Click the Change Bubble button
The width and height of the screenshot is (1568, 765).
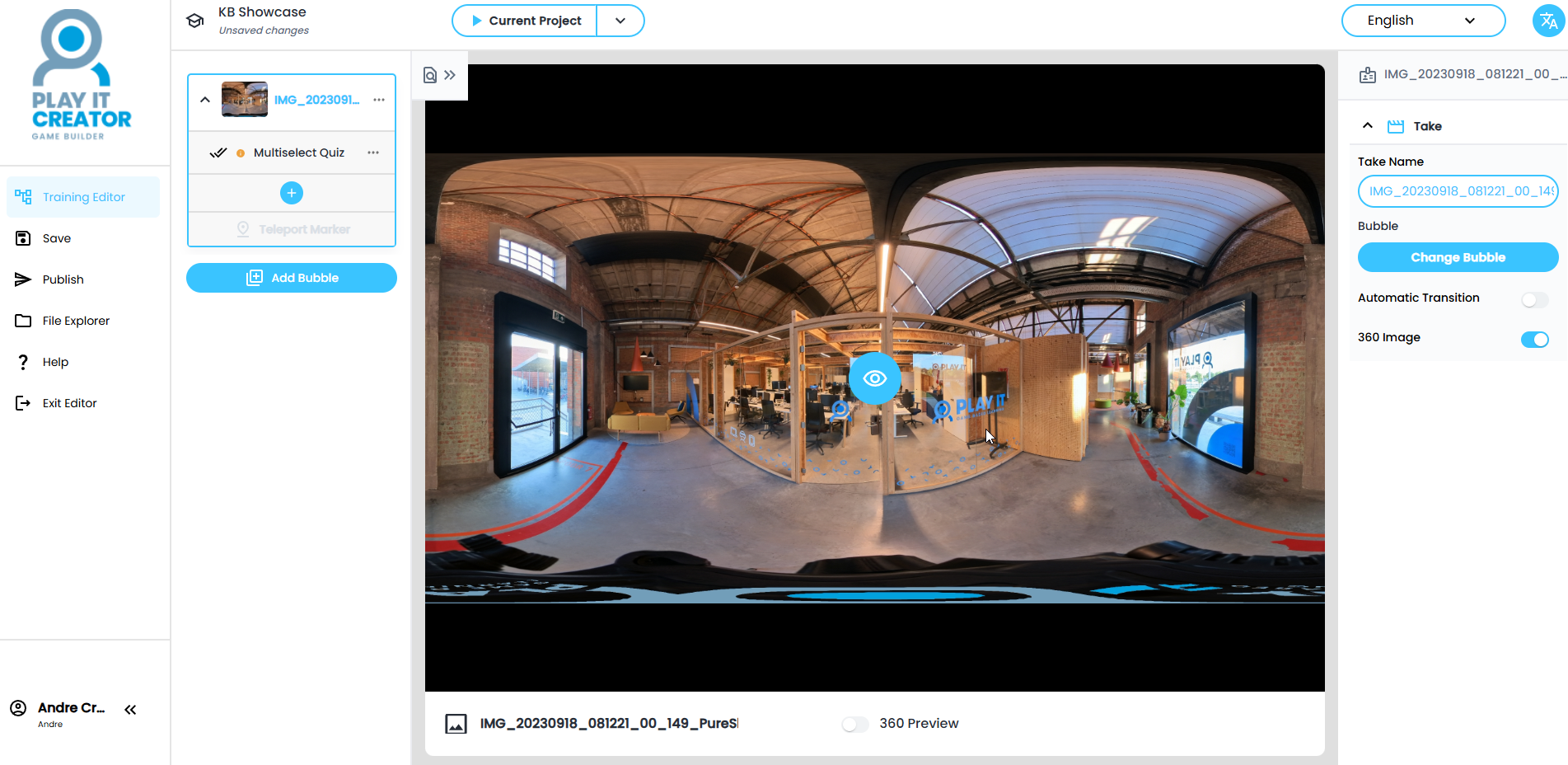1457,257
